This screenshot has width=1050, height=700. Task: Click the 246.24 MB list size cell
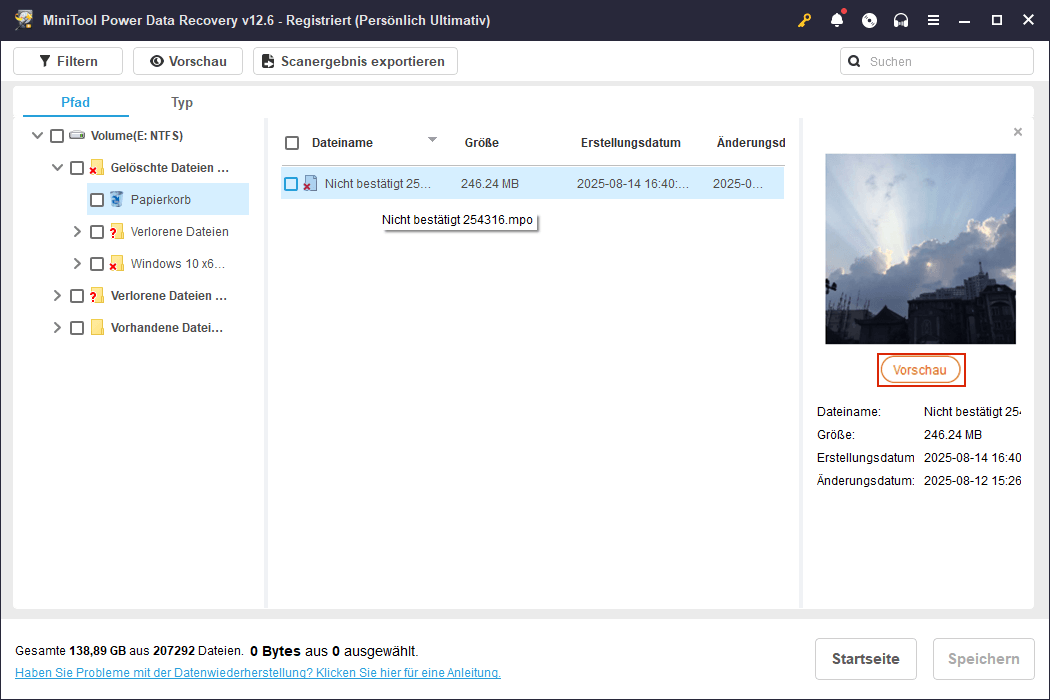pos(490,184)
